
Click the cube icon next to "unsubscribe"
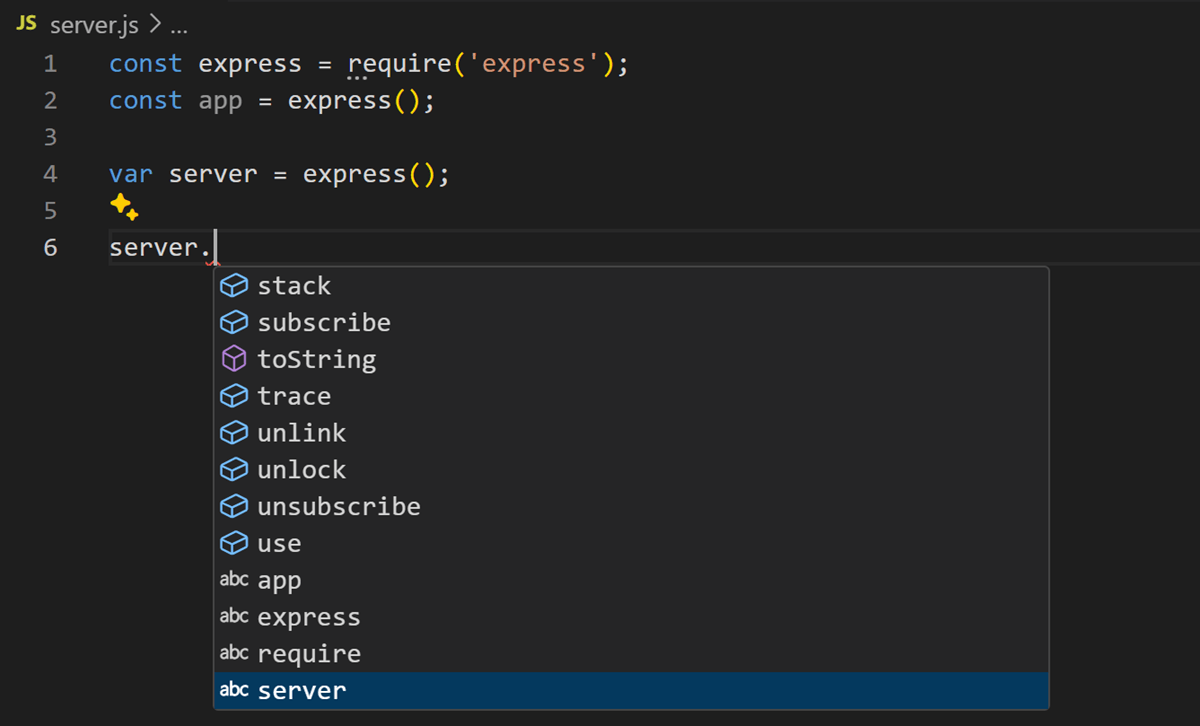(233, 506)
